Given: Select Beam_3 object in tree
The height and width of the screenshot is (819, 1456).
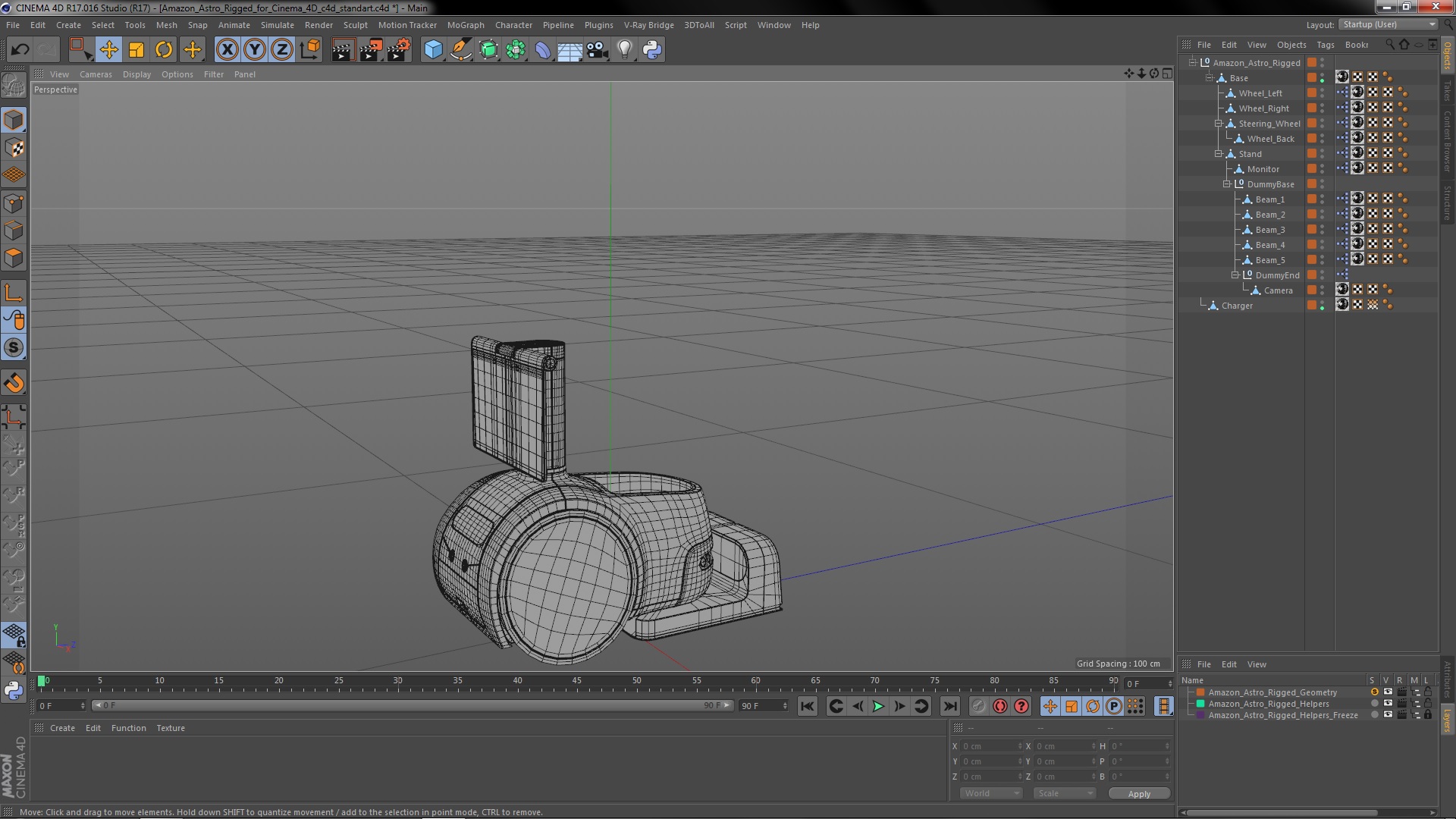Looking at the screenshot, I should (1270, 230).
